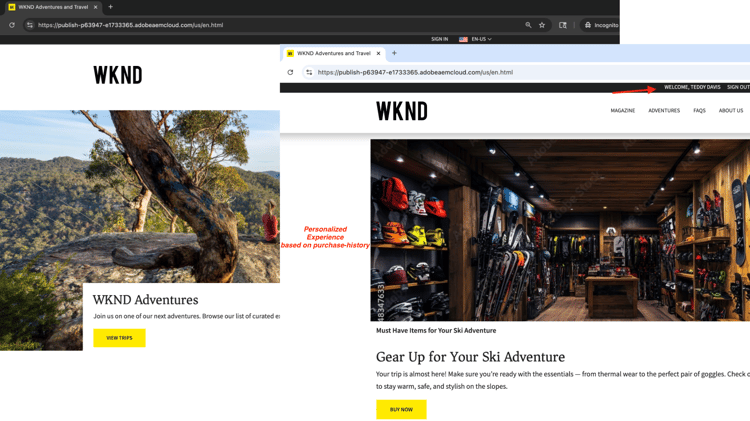Click tab favicon in back window tab
This screenshot has width=750, height=421.
pyautogui.click(x=12, y=7)
